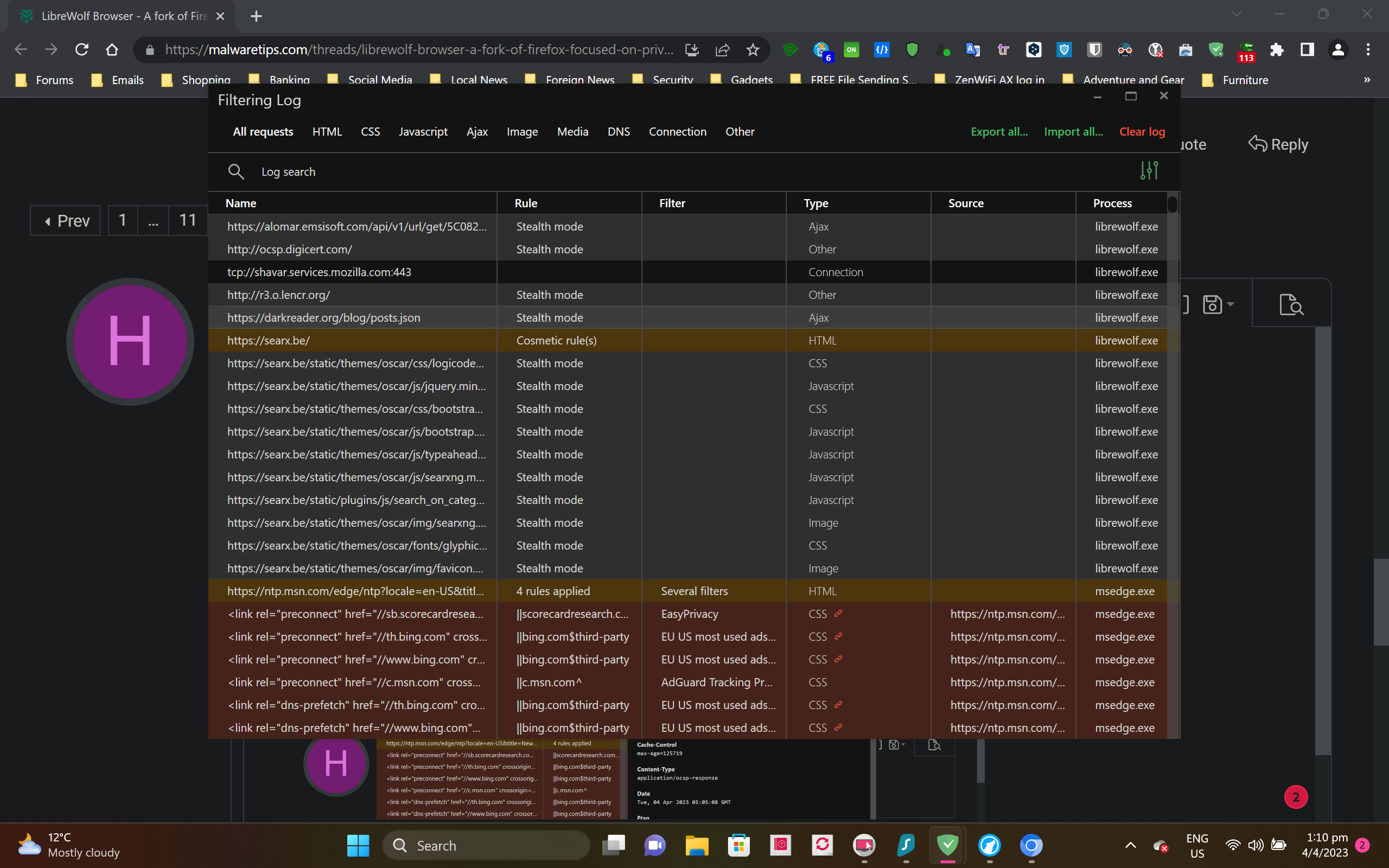The image size is (1389, 868).
Task: Bookmark page with the star icon
Action: click(x=753, y=50)
